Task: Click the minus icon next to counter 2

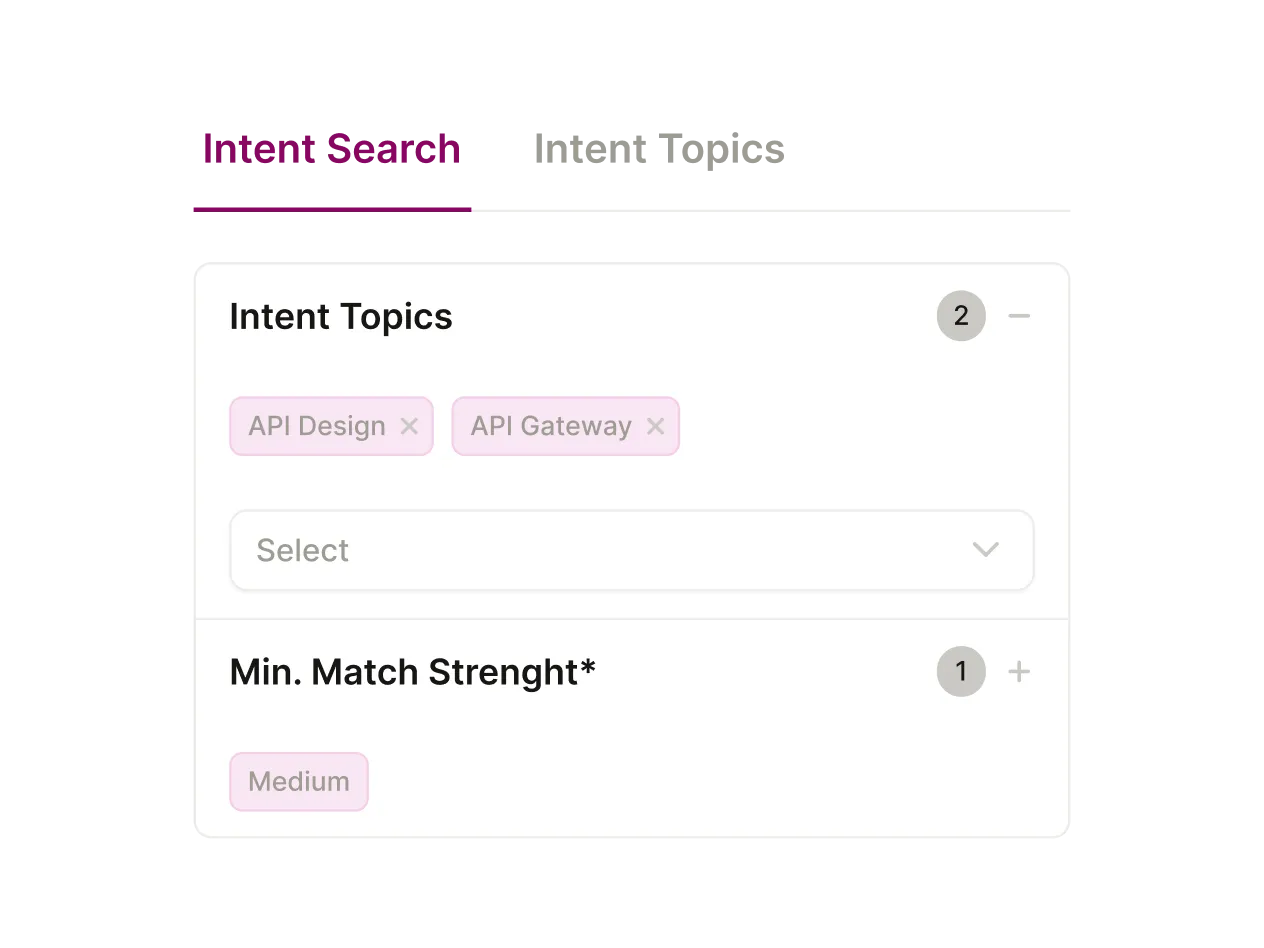Action: click(1019, 316)
